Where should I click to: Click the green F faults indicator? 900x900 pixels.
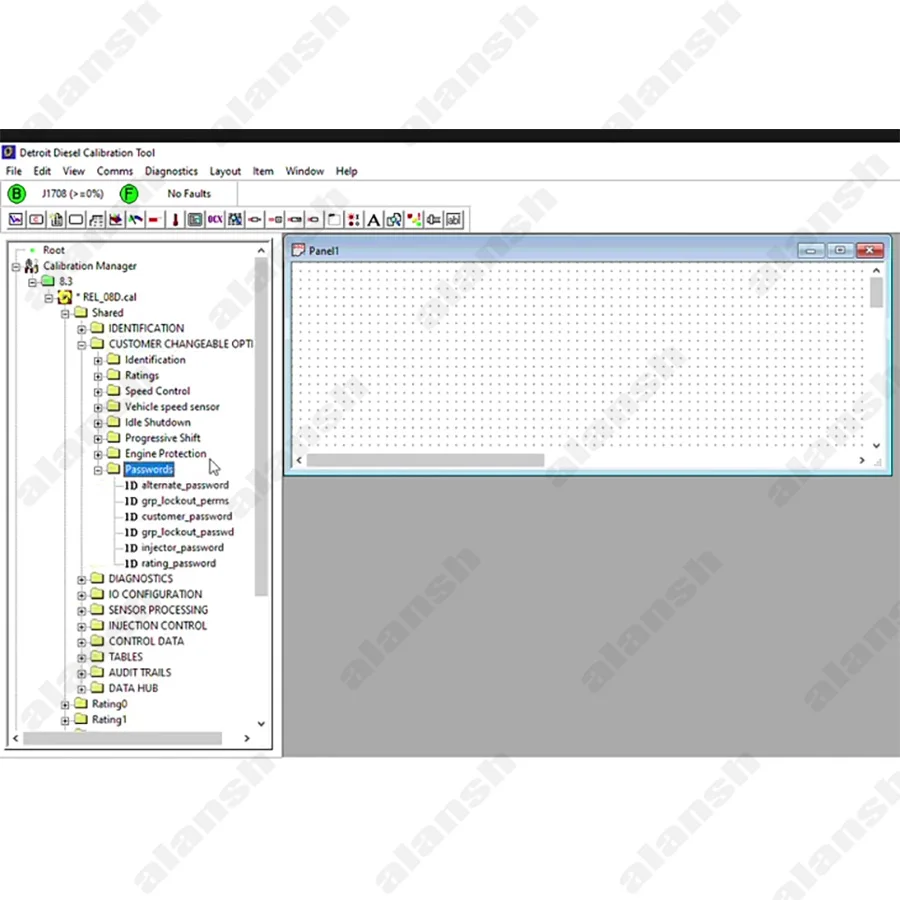coord(129,194)
